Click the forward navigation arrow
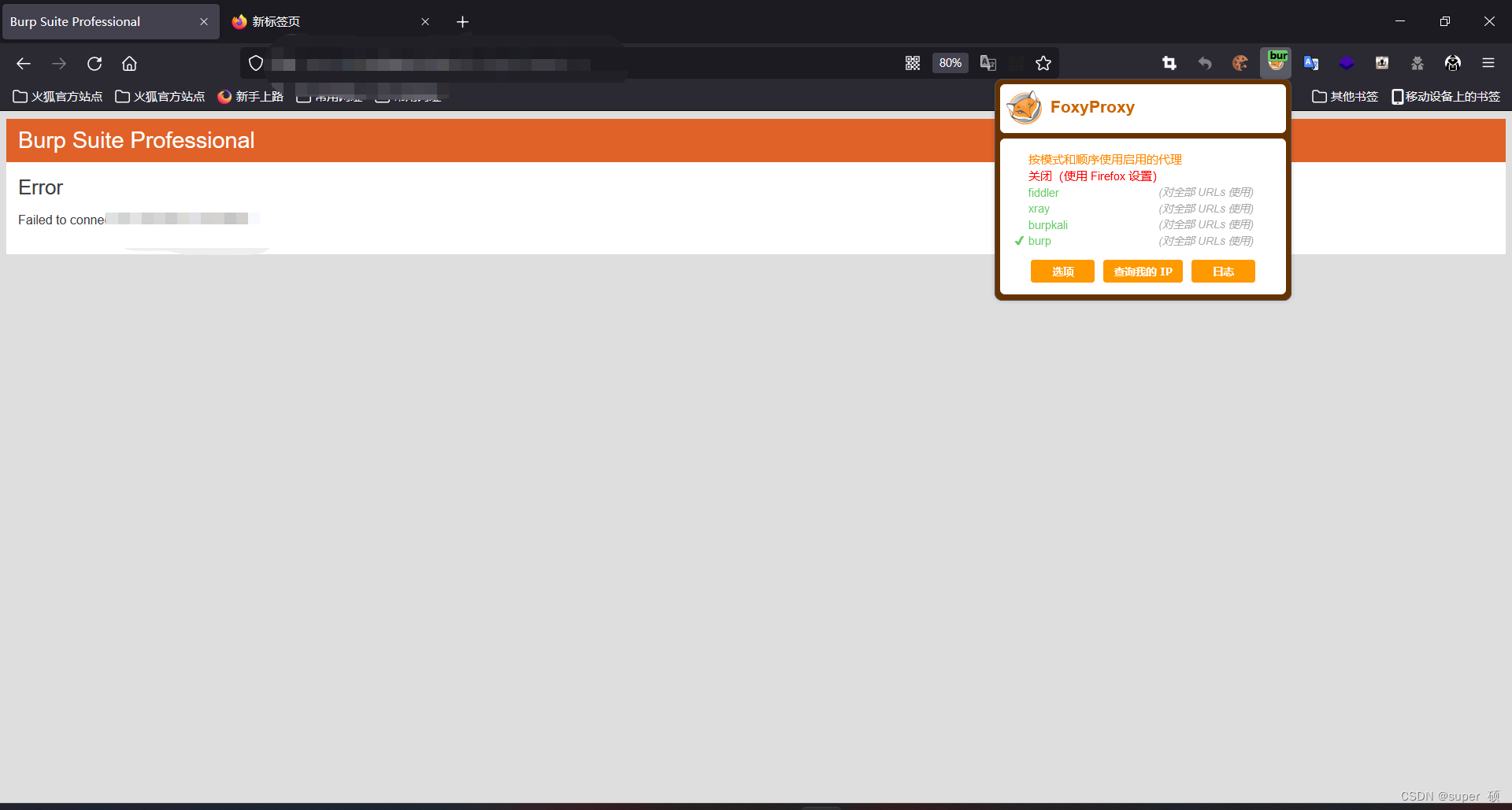 tap(59, 64)
